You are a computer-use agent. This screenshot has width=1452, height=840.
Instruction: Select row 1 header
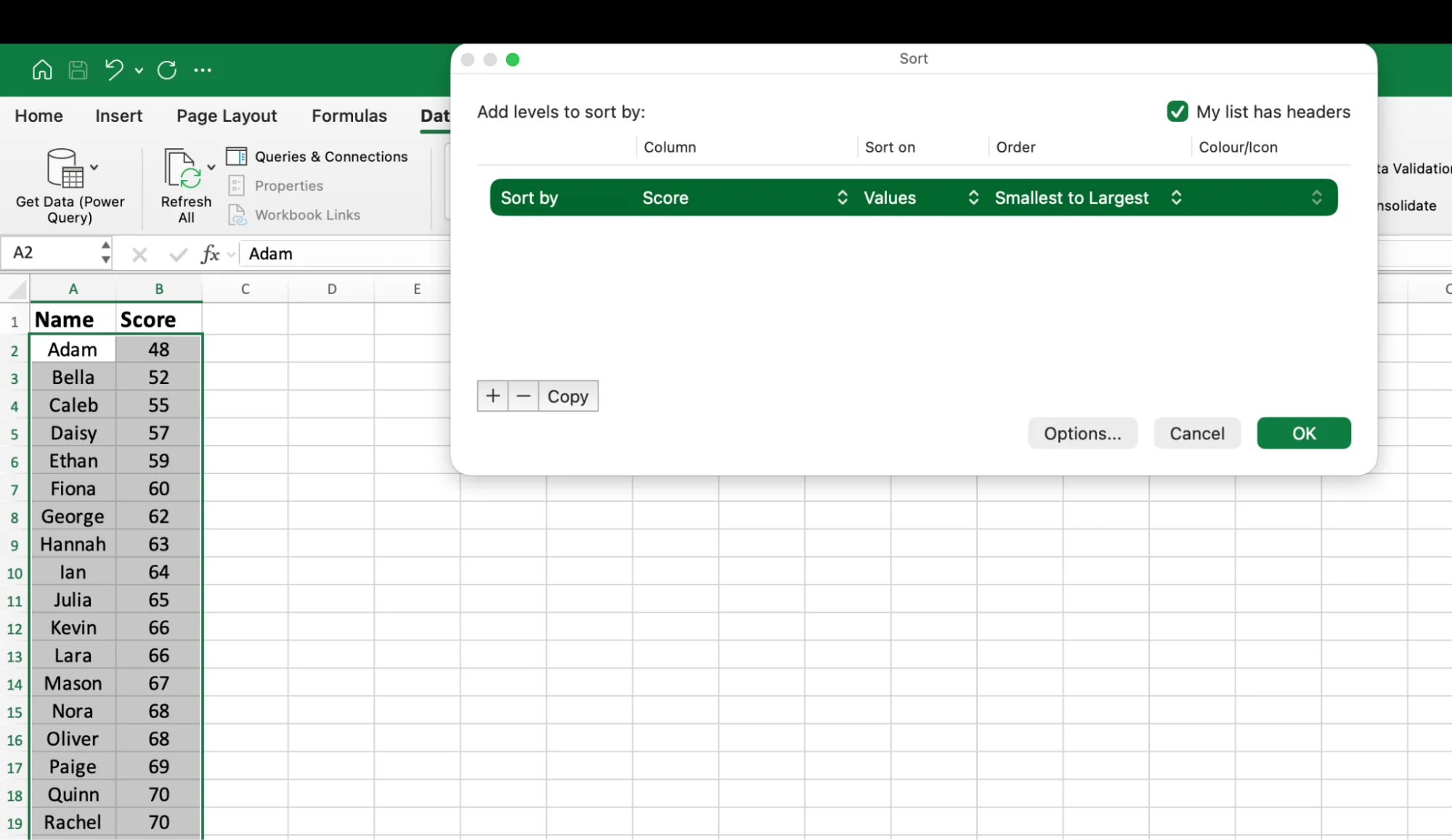(x=15, y=321)
